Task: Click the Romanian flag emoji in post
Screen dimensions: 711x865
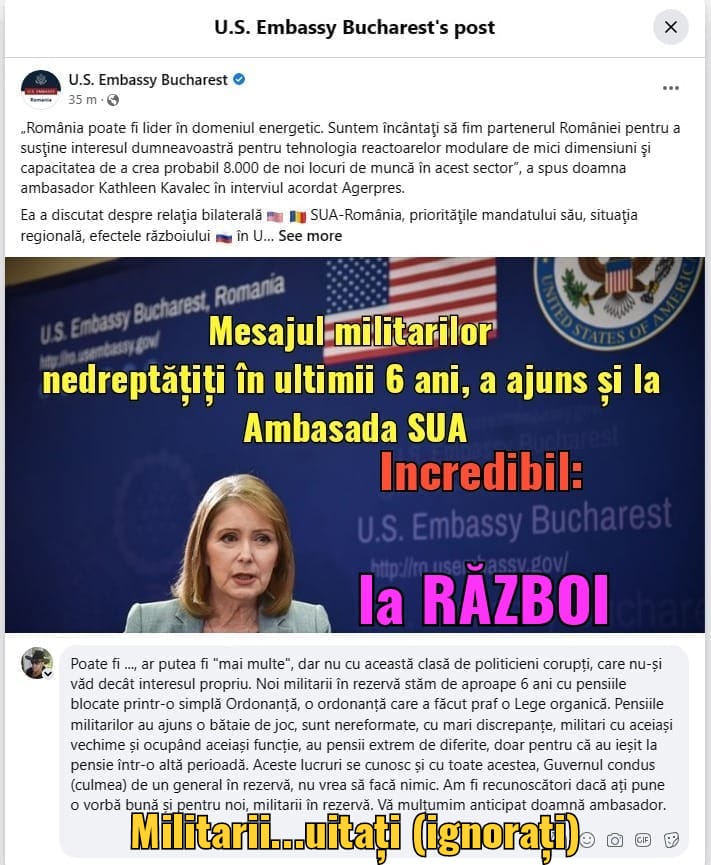Action: click(297, 216)
